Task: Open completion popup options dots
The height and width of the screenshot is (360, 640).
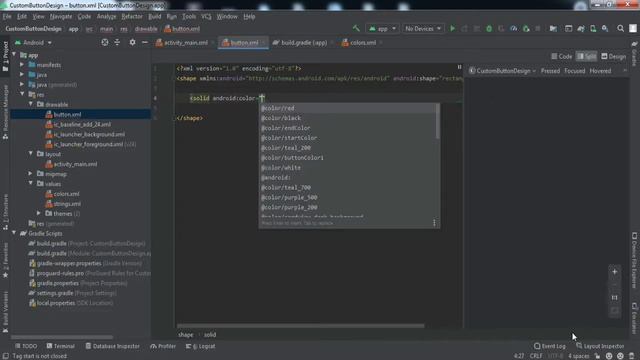Action: [x=434, y=223]
